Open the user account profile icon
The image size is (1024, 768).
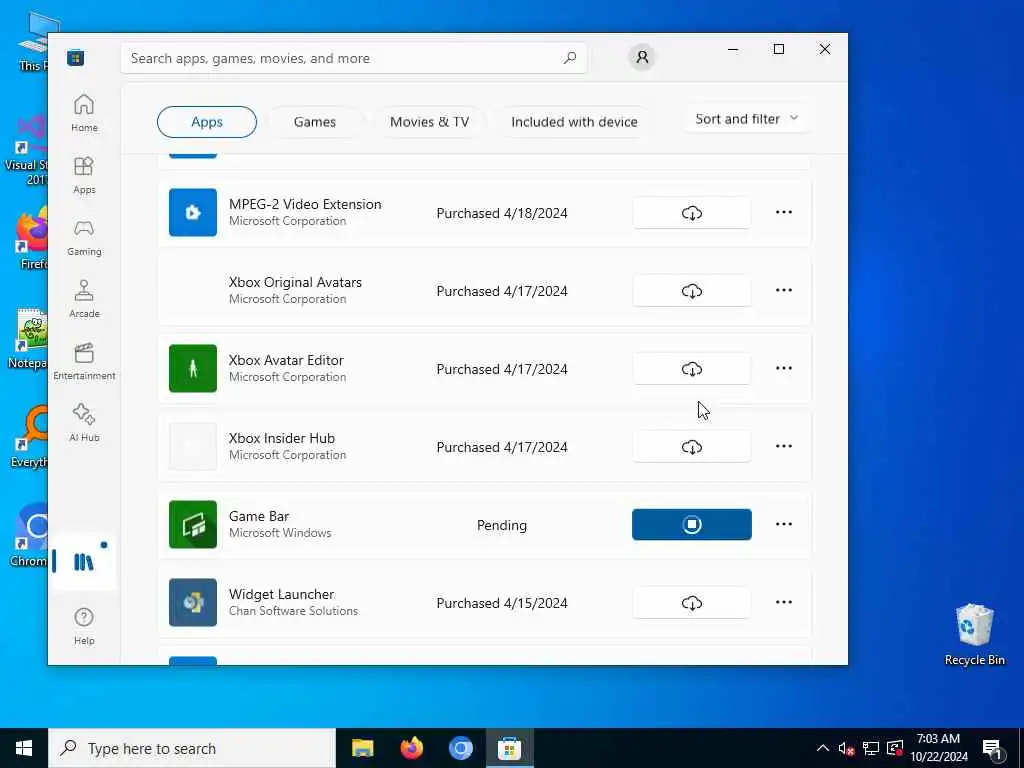click(x=642, y=57)
